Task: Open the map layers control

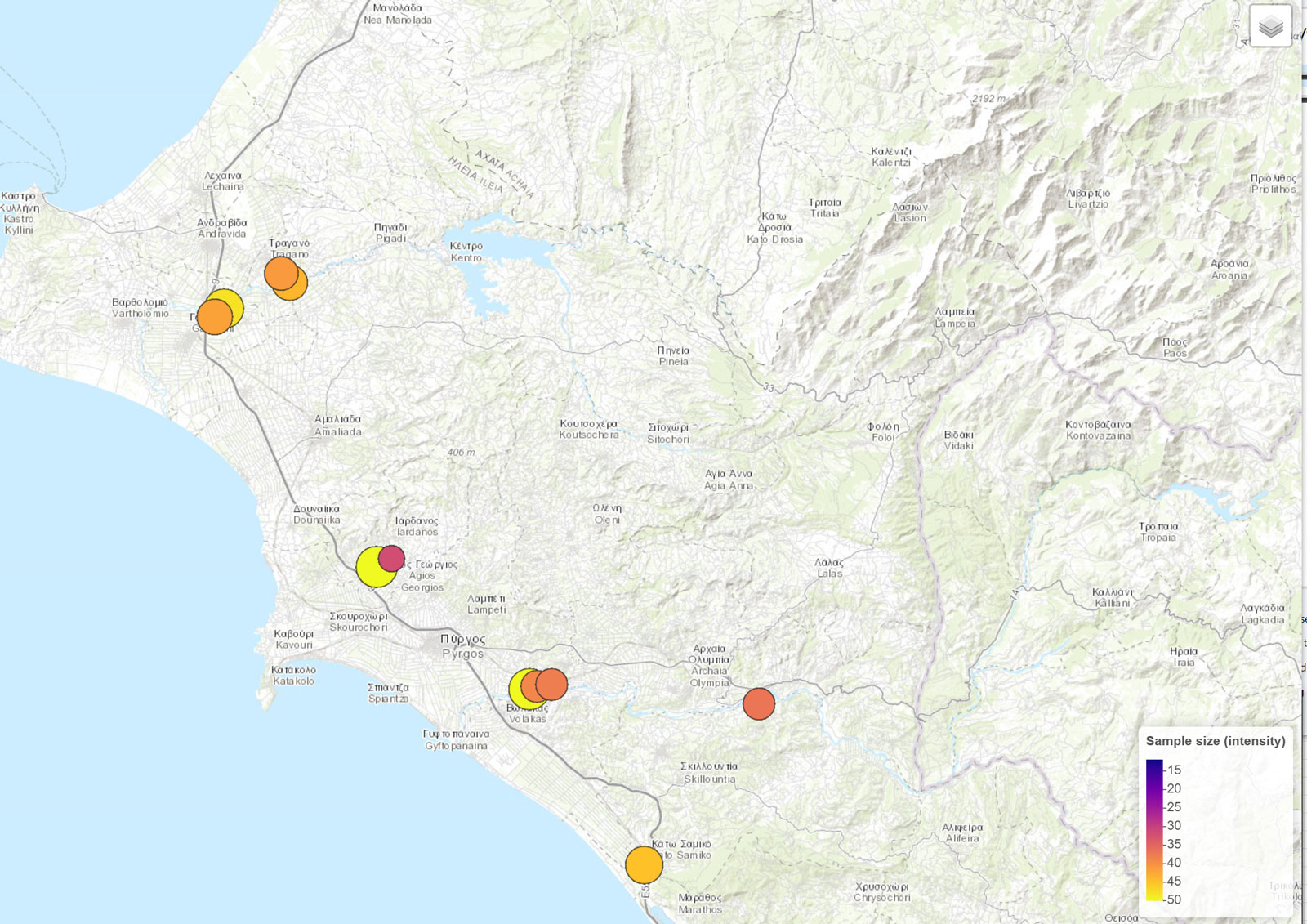Action: (x=1270, y=27)
